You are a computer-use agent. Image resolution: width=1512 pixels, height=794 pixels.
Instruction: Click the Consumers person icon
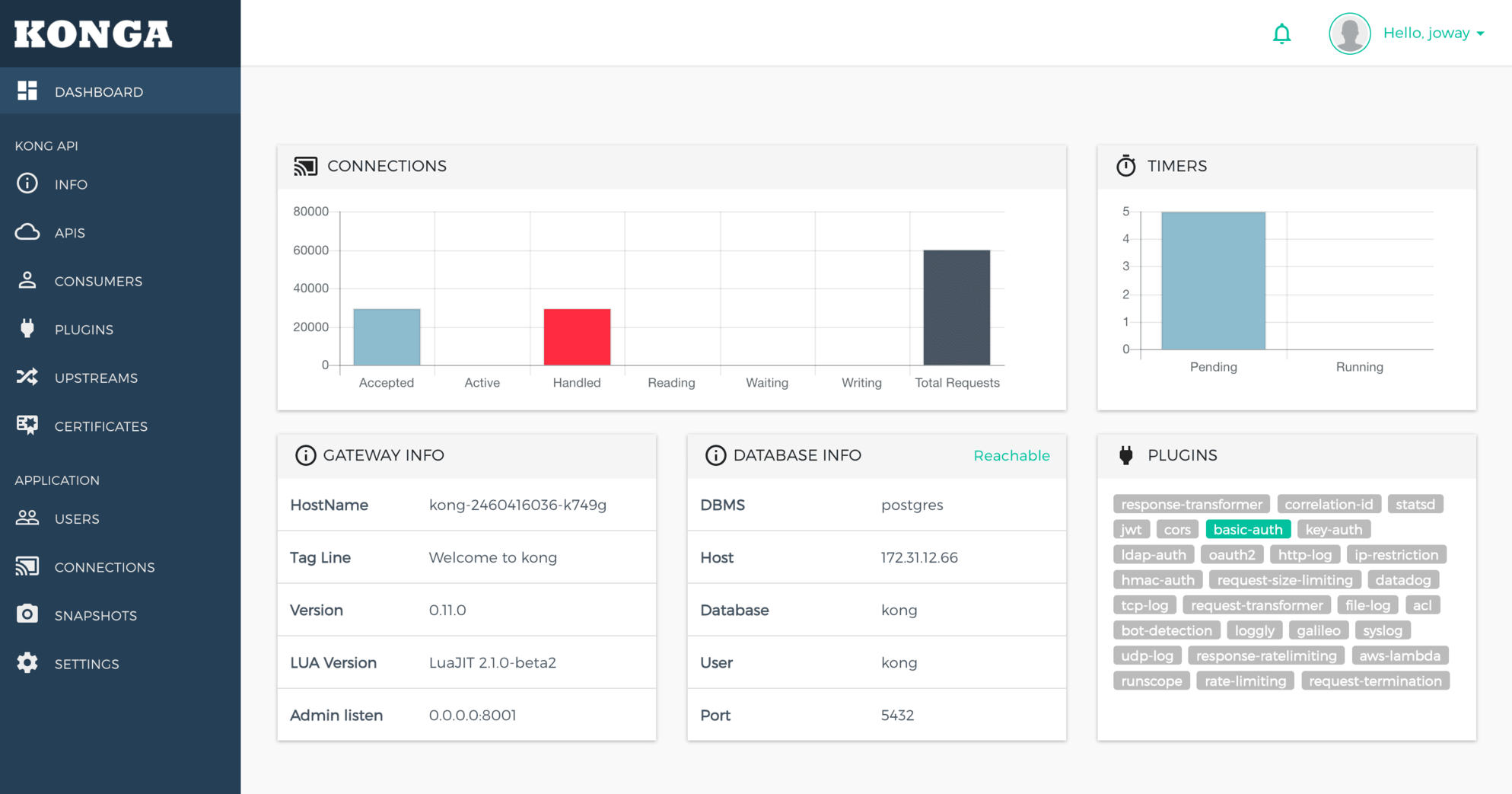pyautogui.click(x=27, y=280)
